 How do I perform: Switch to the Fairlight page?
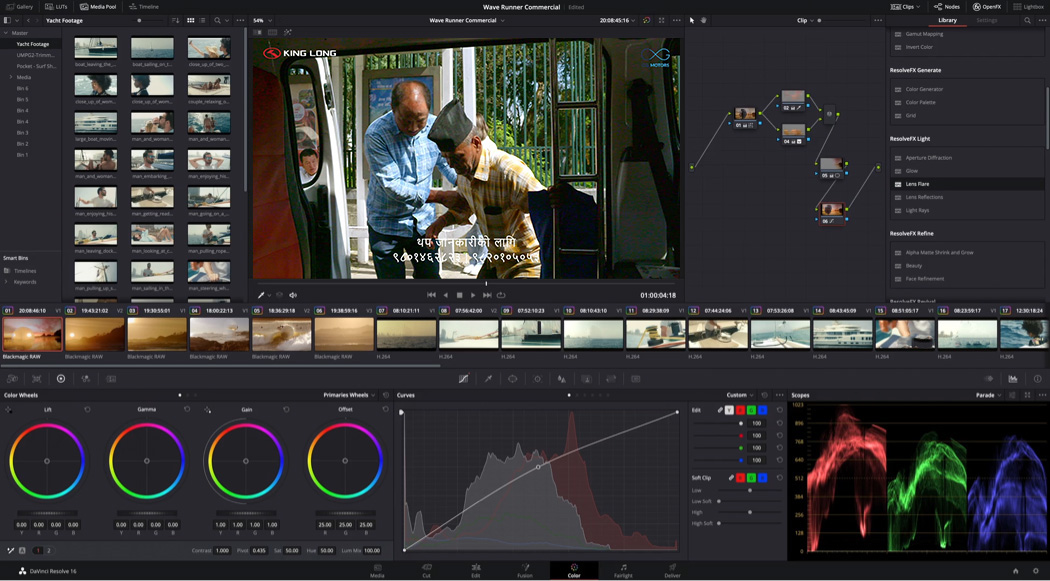click(x=623, y=571)
